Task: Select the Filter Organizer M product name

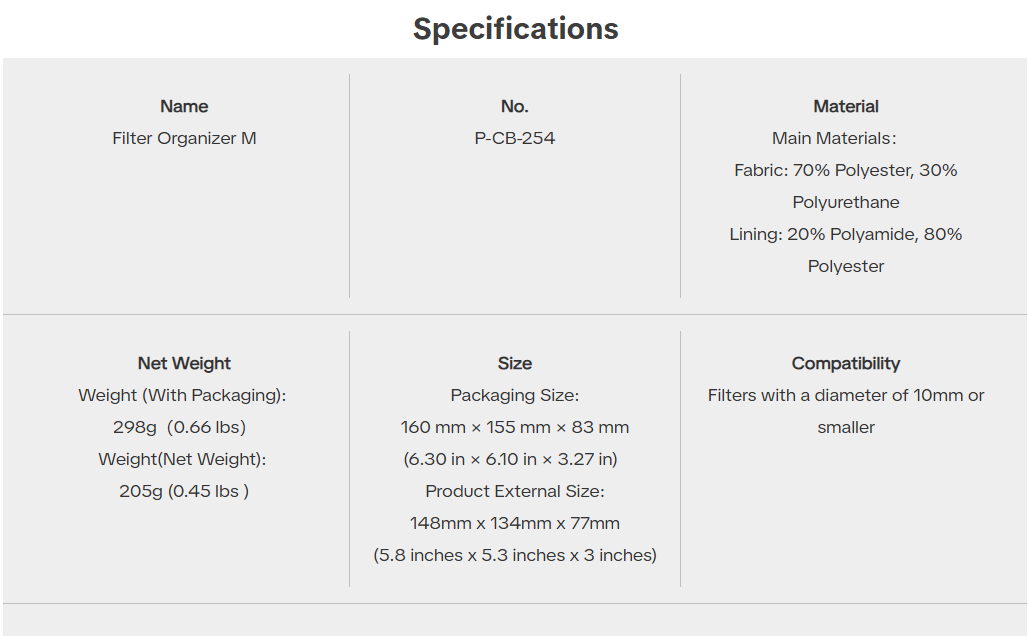Action: 184,138
